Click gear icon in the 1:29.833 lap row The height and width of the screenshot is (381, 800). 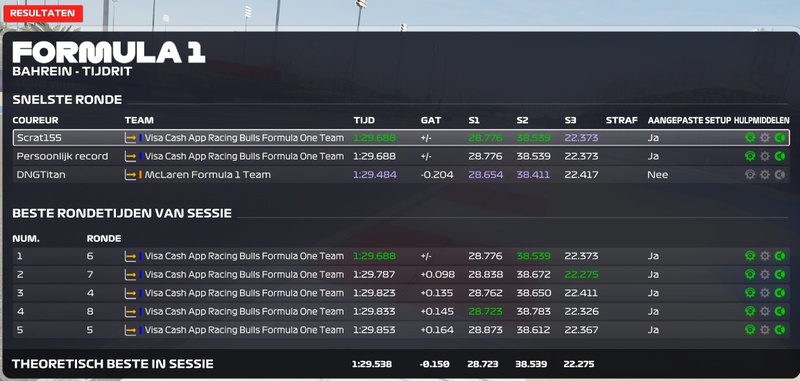(x=765, y=311)
